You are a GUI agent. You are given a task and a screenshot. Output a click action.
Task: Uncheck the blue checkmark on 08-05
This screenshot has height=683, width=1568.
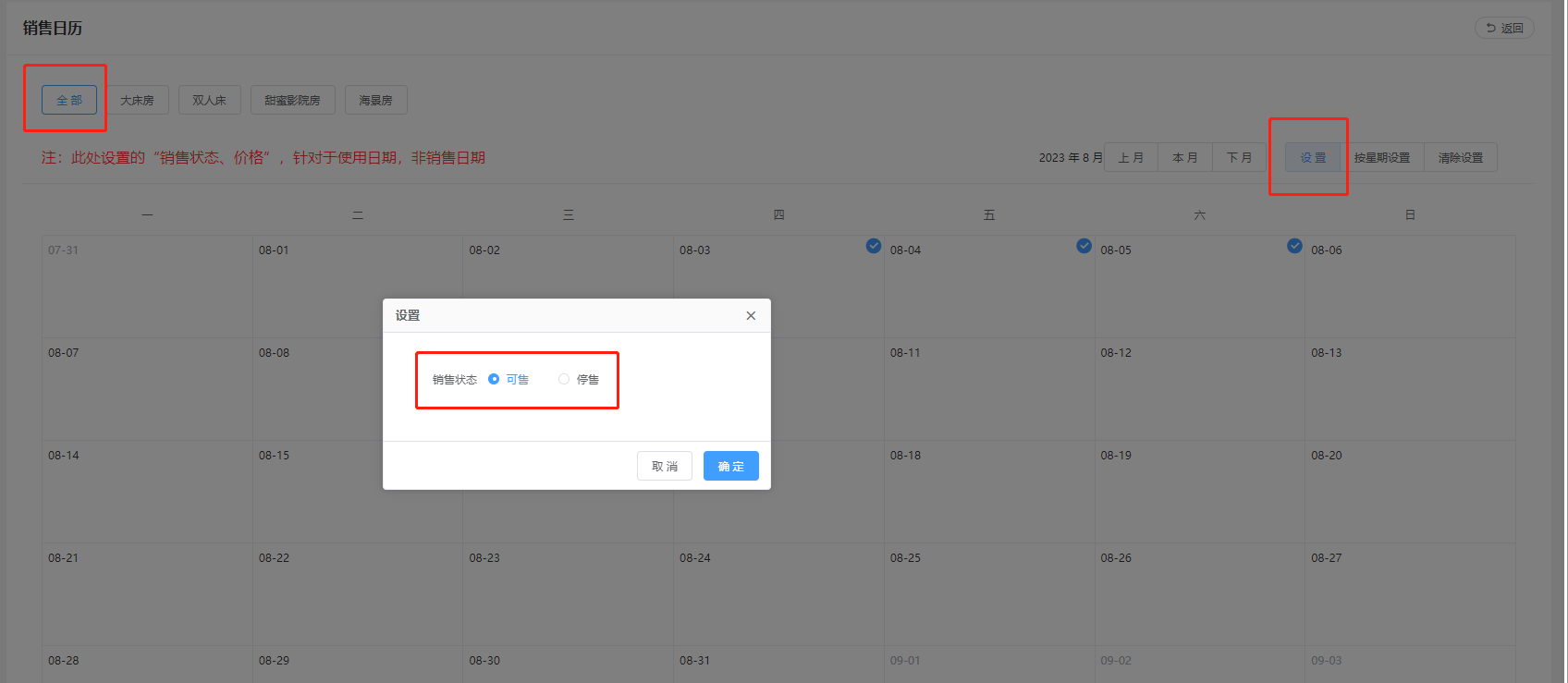pyautogui.click(x=1294, y=246)
